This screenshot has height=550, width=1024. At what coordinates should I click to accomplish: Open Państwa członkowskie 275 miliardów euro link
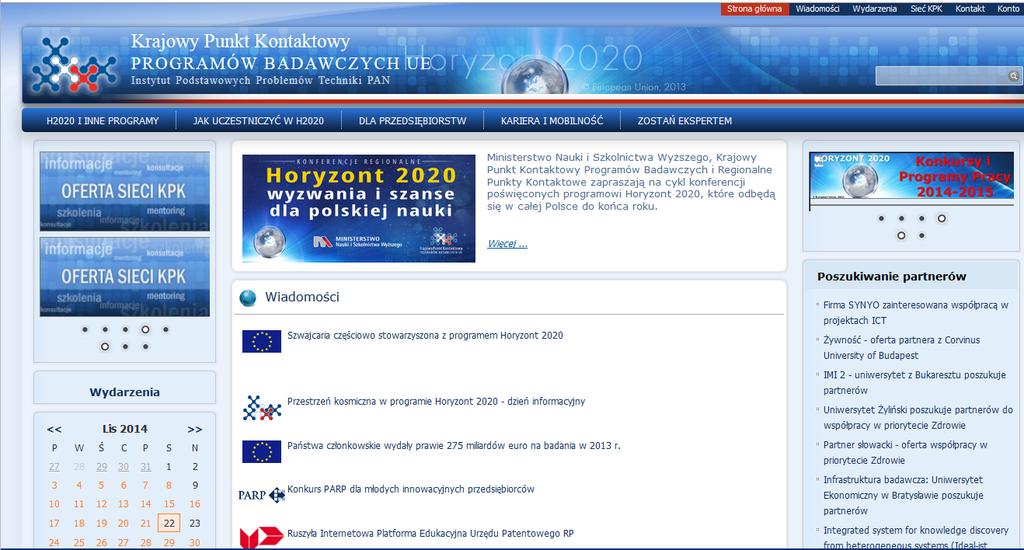(x=454, y=445)
